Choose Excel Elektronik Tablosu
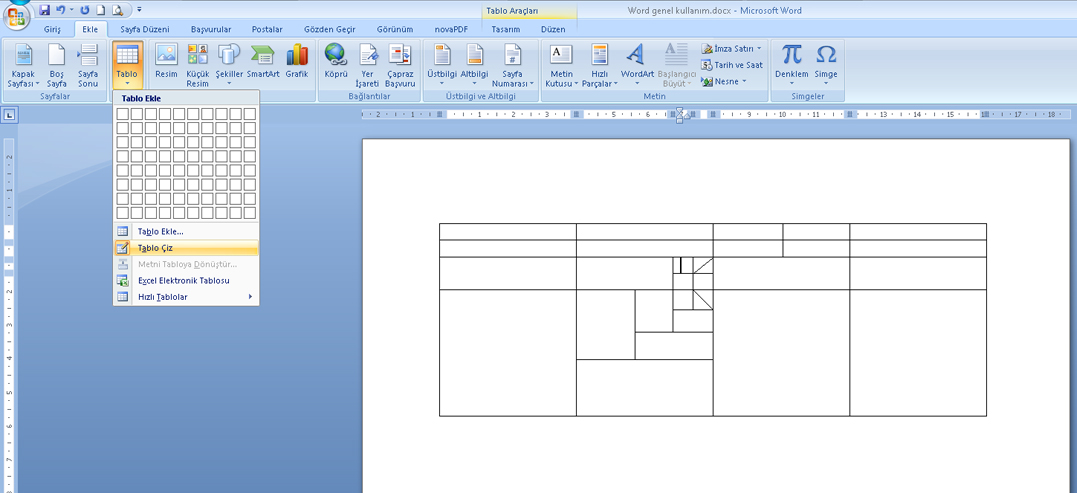This screenshot has height=493, width=1077. coord(186,281)
